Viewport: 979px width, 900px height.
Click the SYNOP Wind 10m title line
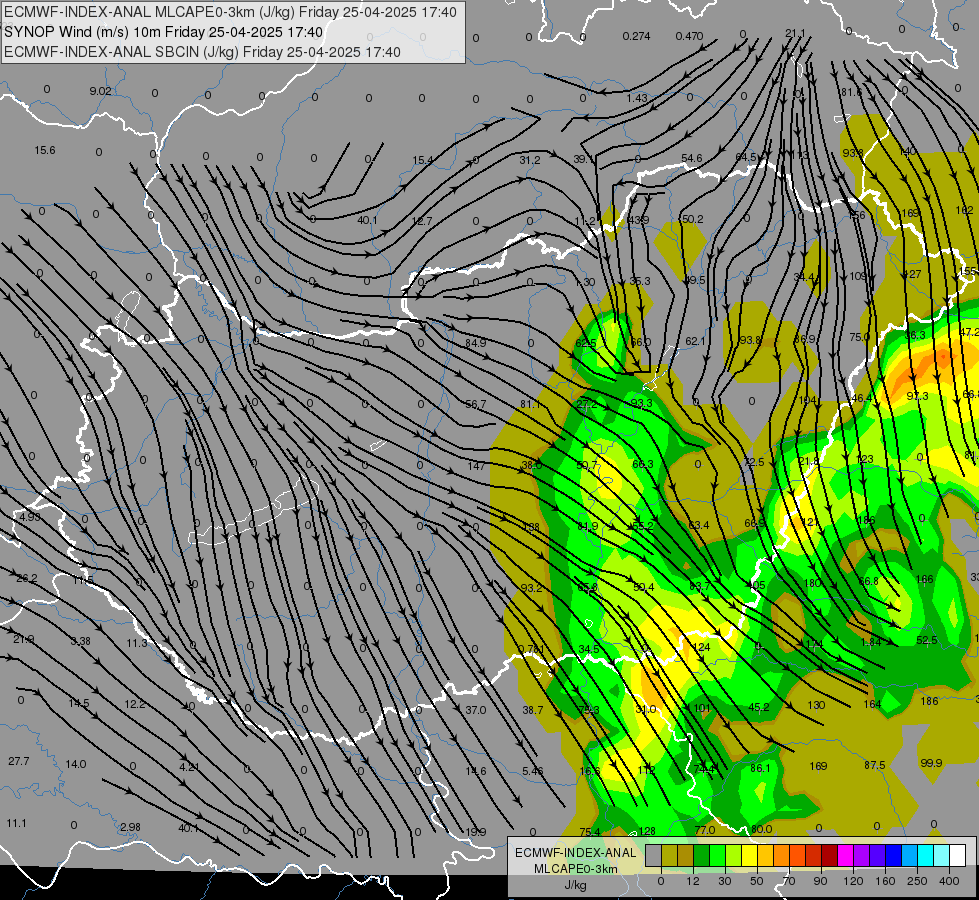click(164, 32)
